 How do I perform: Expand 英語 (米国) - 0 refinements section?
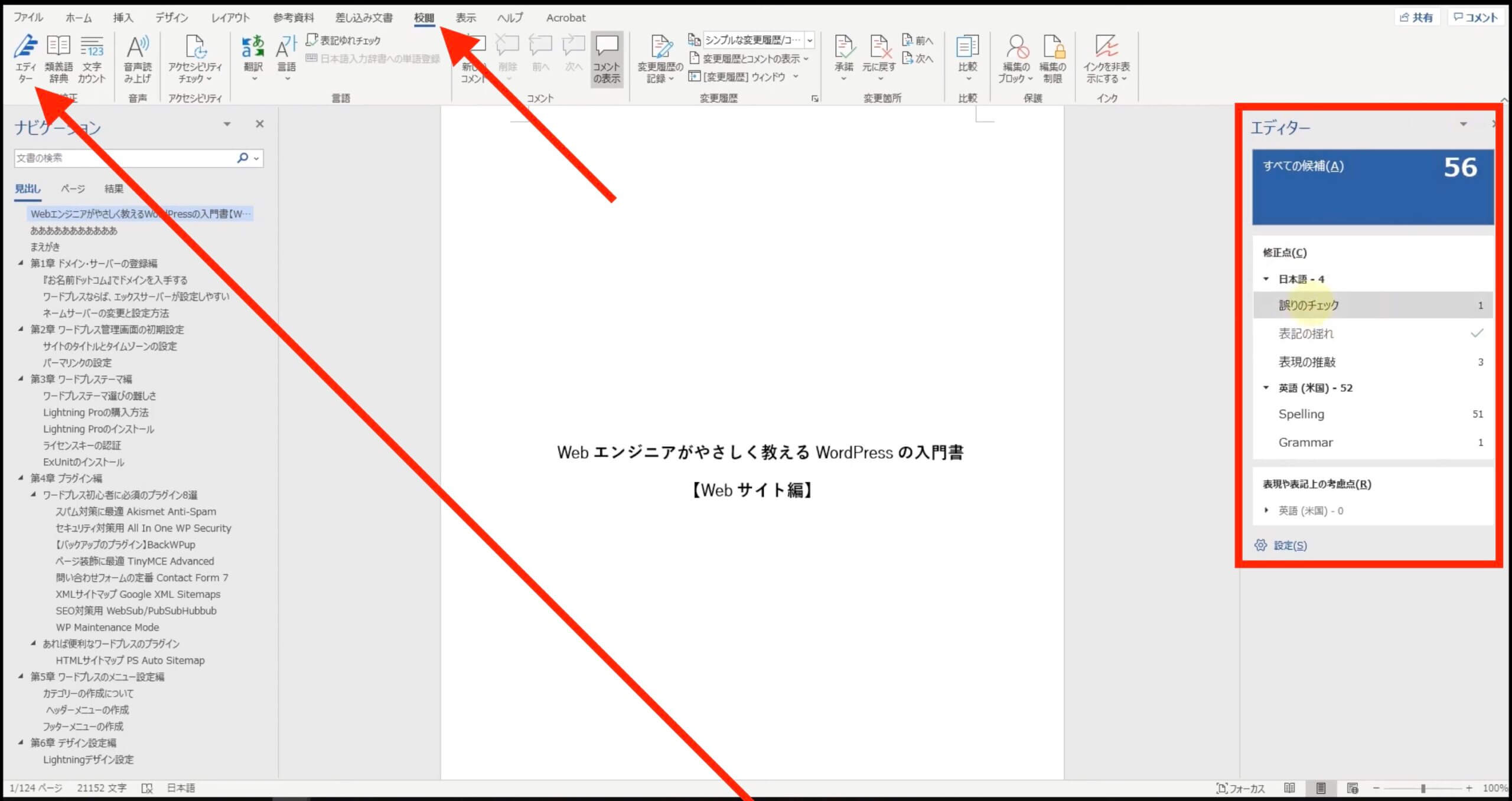click(1266, 510)
